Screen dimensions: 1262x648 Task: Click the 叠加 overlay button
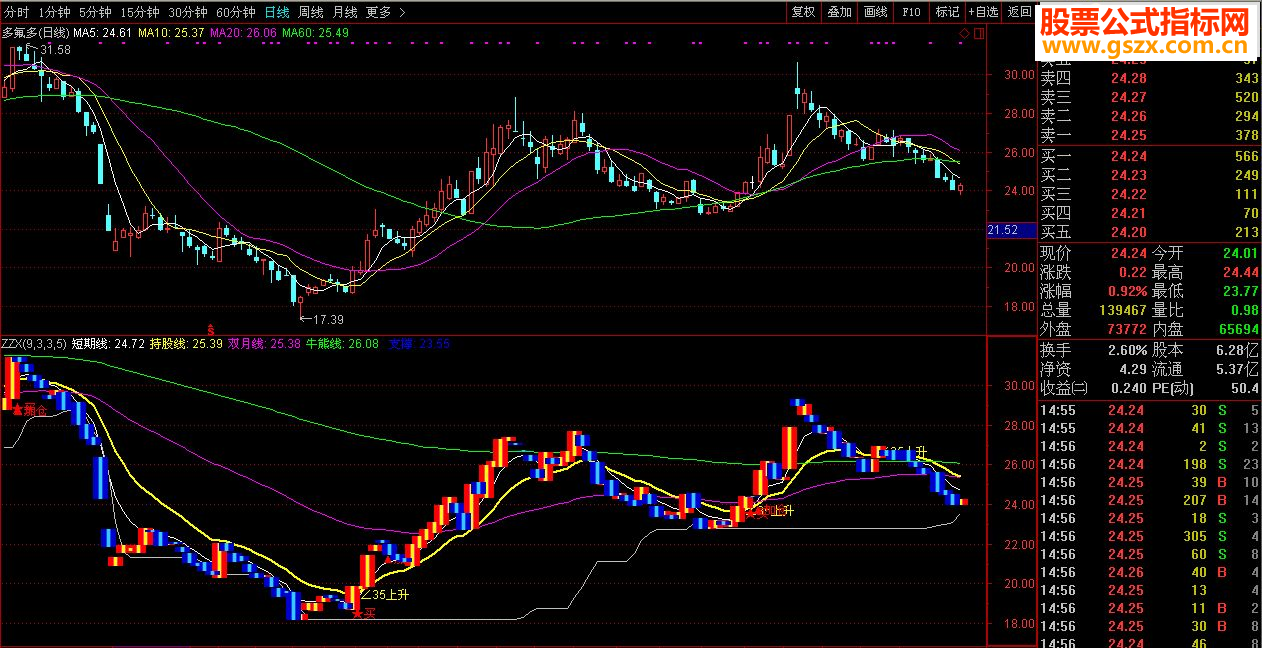(839, 12)
